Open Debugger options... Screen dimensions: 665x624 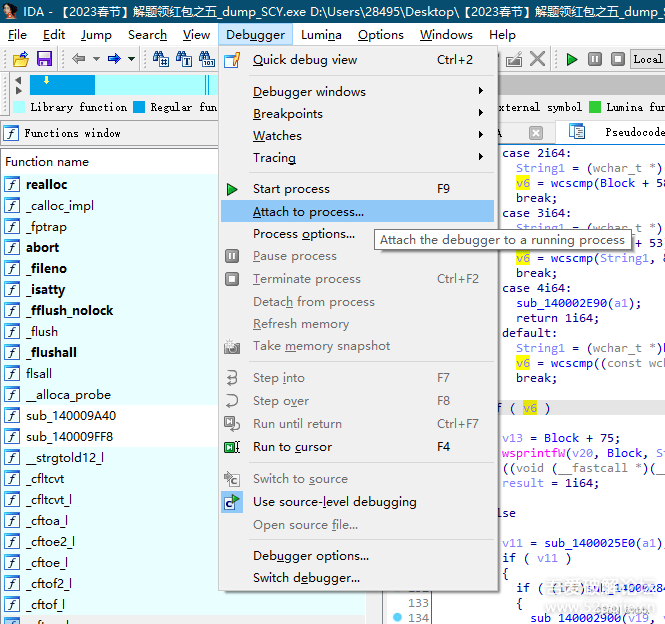click(358, 556)
